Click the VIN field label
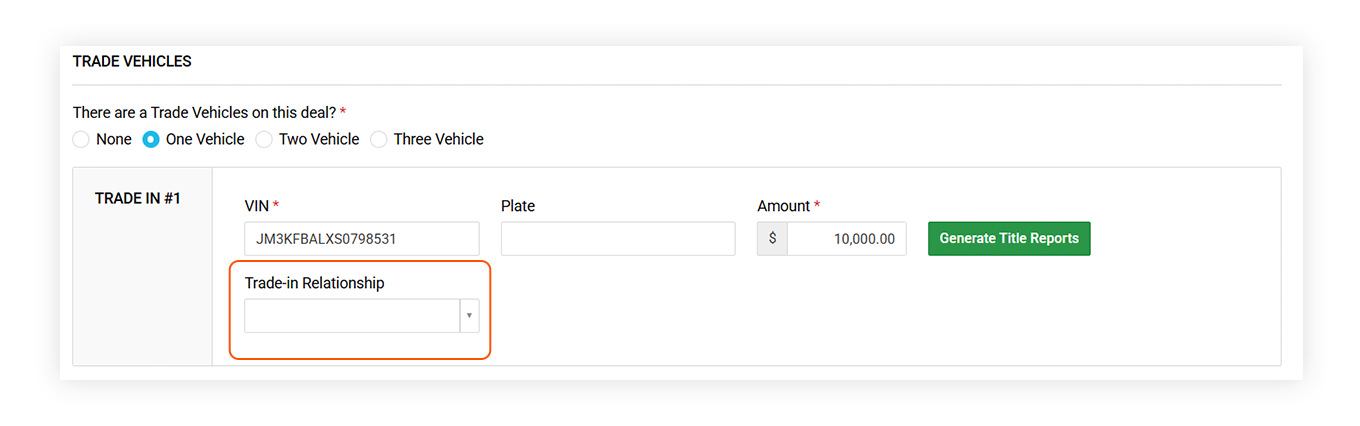Image resolution: width=1360 pixels, height=426 pixels. (x=256, y=206)
